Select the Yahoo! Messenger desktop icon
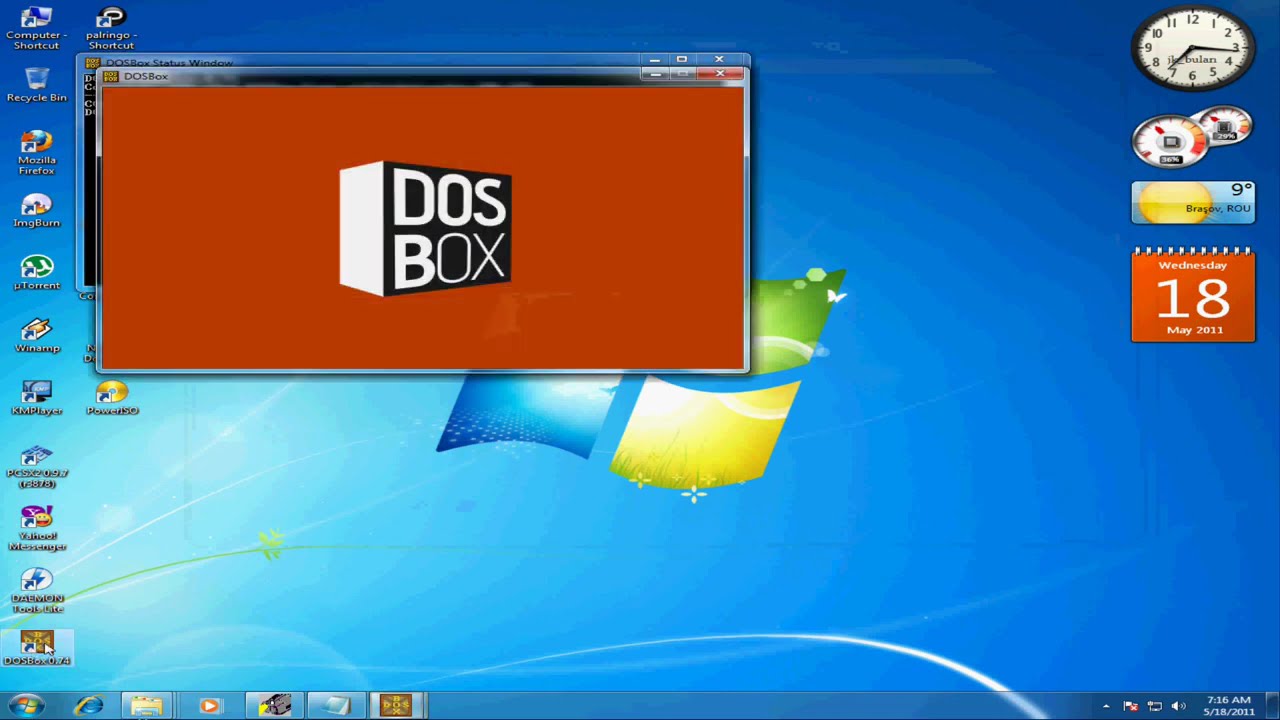Screen dimensions: 1280x720 click(x=36, y=529)
